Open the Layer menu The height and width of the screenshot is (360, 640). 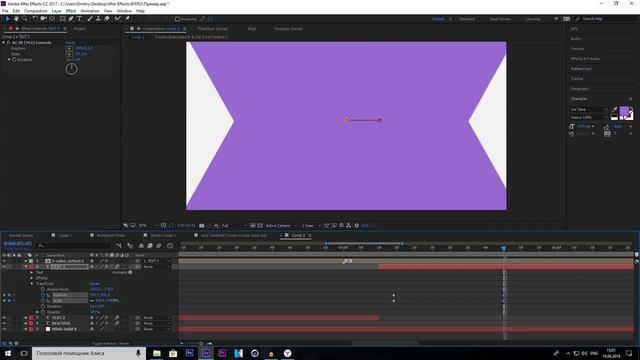coord(57,11)
